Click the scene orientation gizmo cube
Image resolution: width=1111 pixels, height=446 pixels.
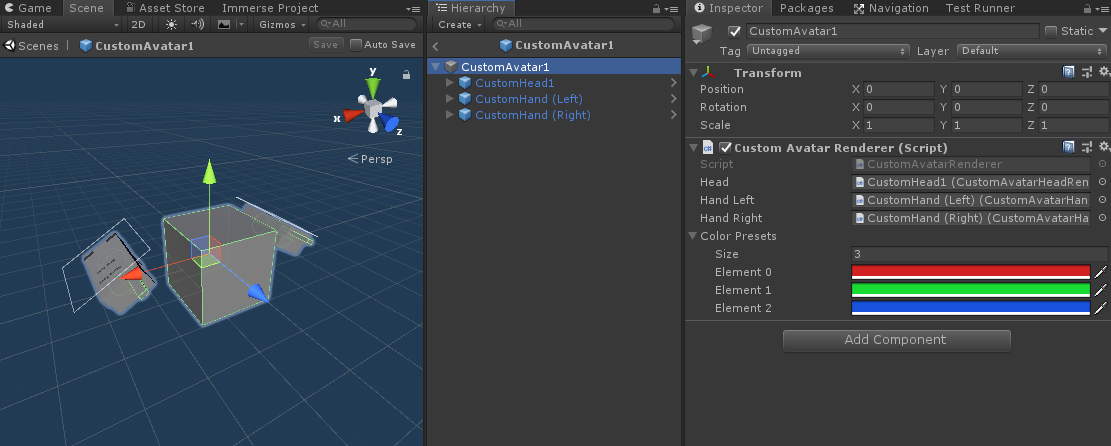pyautogui.click(x=372, y=109)
